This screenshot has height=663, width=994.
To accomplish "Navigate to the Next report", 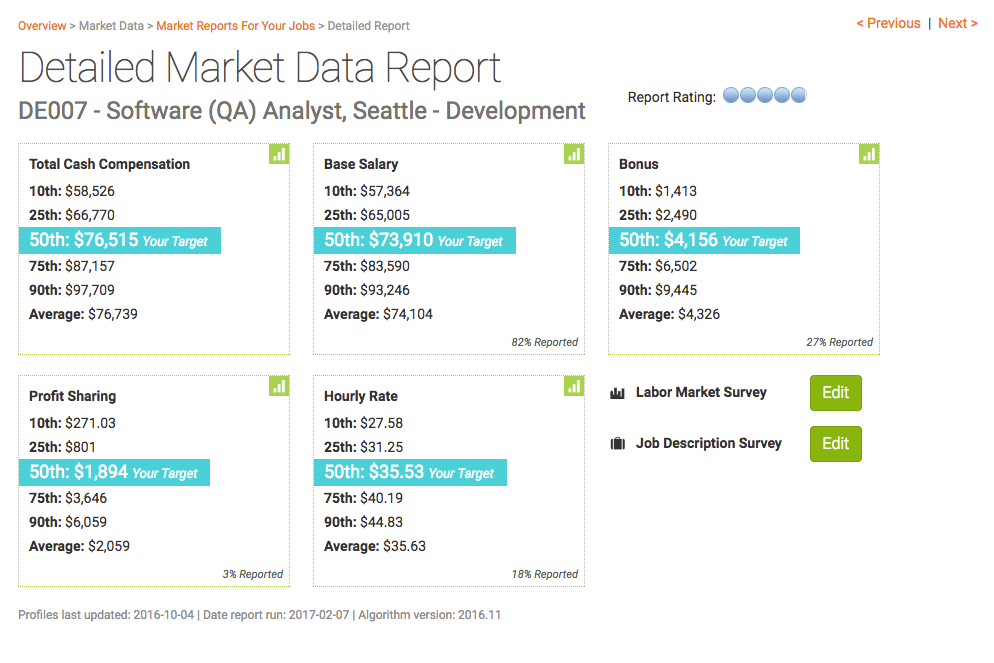I will (x=957, y=23).
